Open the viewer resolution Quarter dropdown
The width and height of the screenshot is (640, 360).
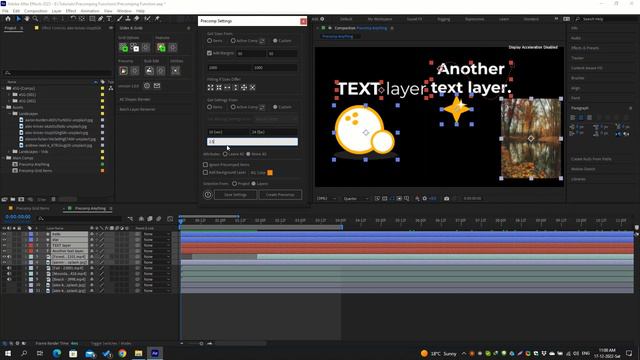[356, 198]
